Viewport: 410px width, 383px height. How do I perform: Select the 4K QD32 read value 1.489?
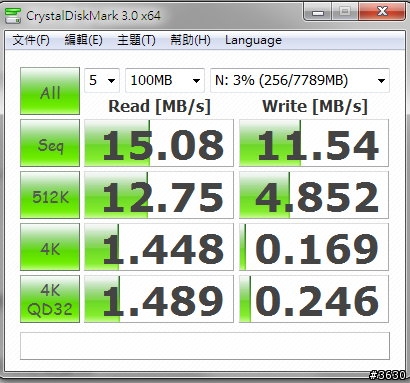pyautogui.click(x=159, y=299)
